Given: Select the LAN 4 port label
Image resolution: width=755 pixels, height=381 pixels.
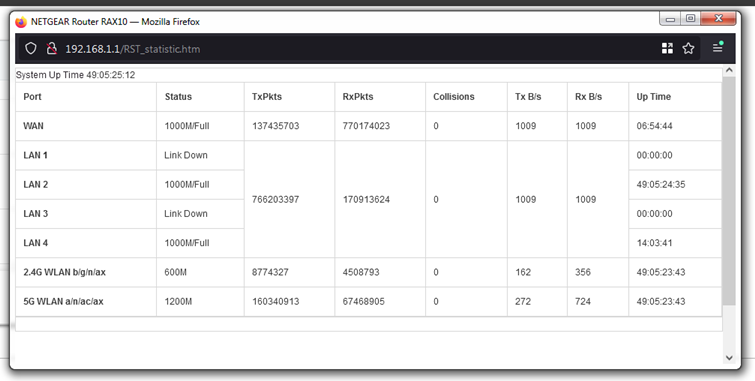Looking at the screenshot, I should point(36,243).
